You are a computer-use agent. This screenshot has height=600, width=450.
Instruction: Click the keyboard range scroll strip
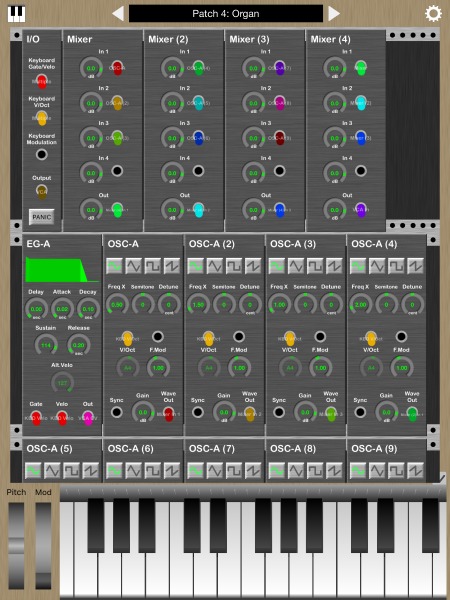coord(255,493)
